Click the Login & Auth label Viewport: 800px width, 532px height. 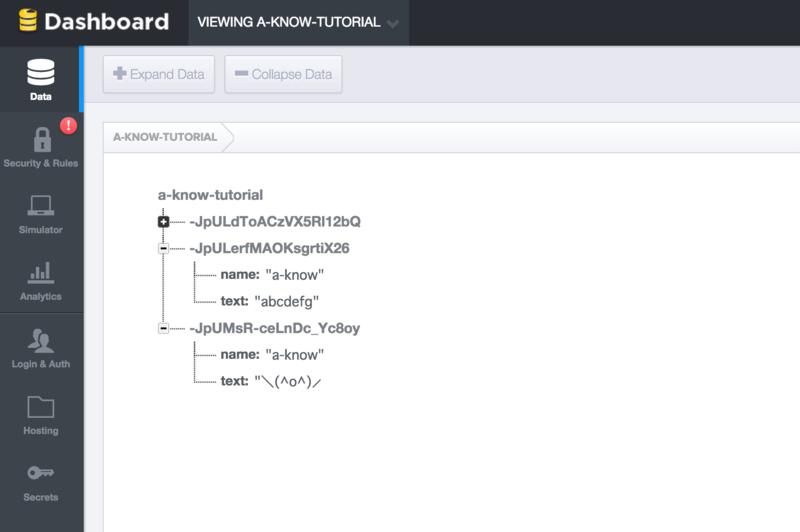[41, 364]
